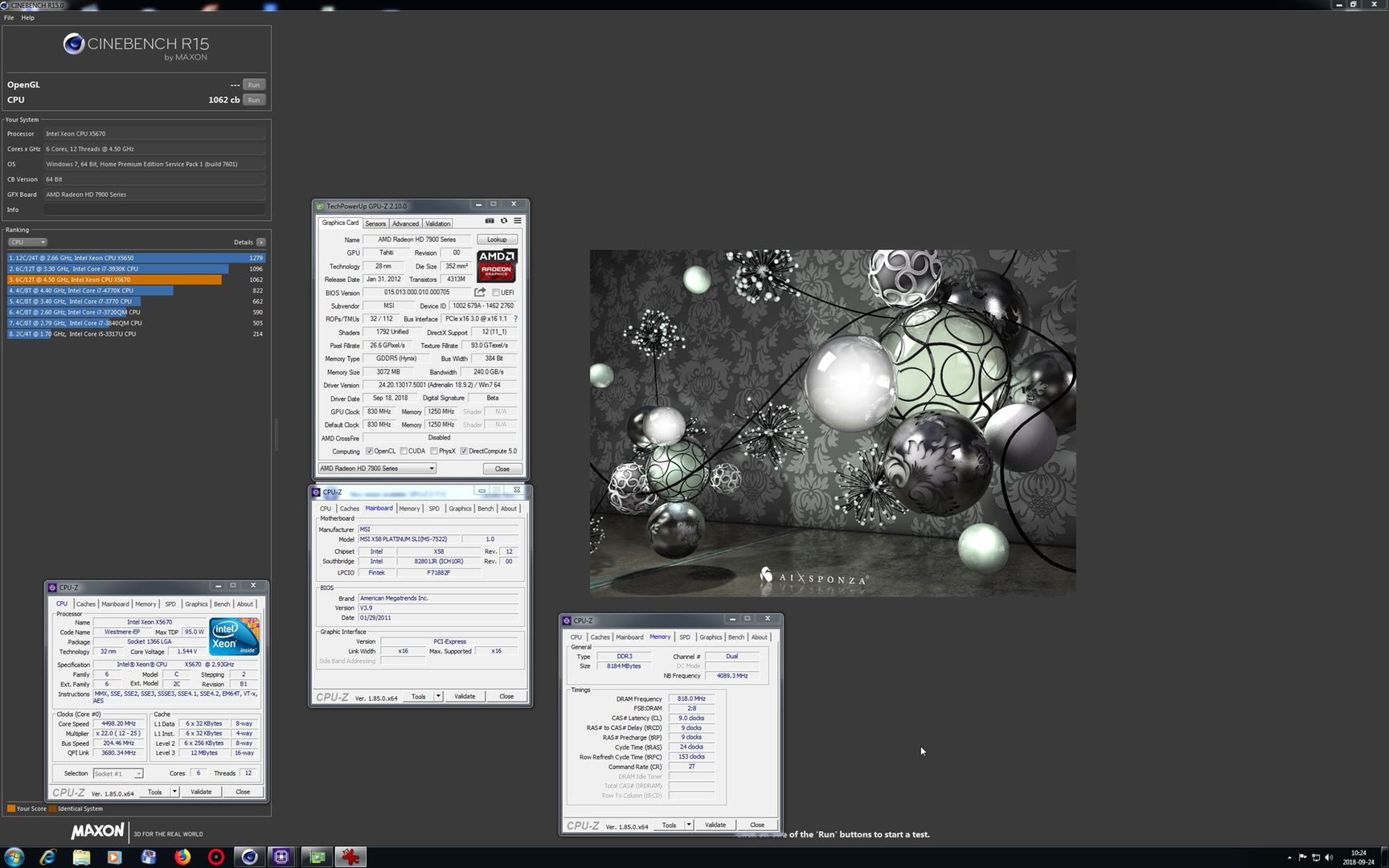This screenshot has width=1389, height=868.
Task: Click the BIOS version export/share icon
Action: coord(480,293)
